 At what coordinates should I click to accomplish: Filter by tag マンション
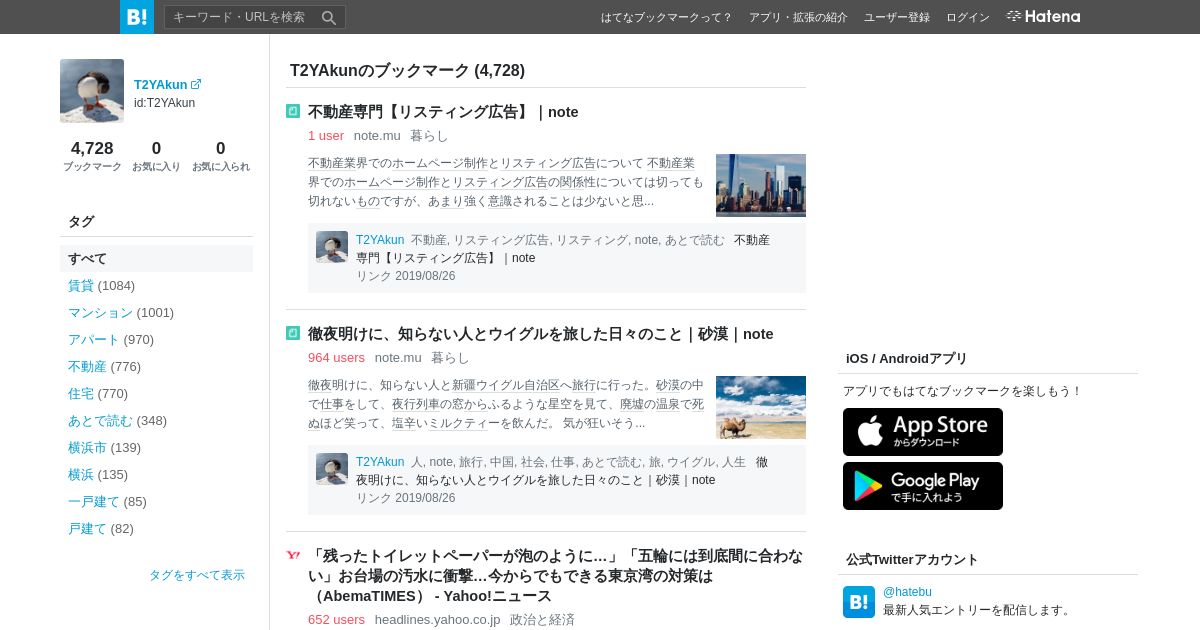click(x=100, y=312)
